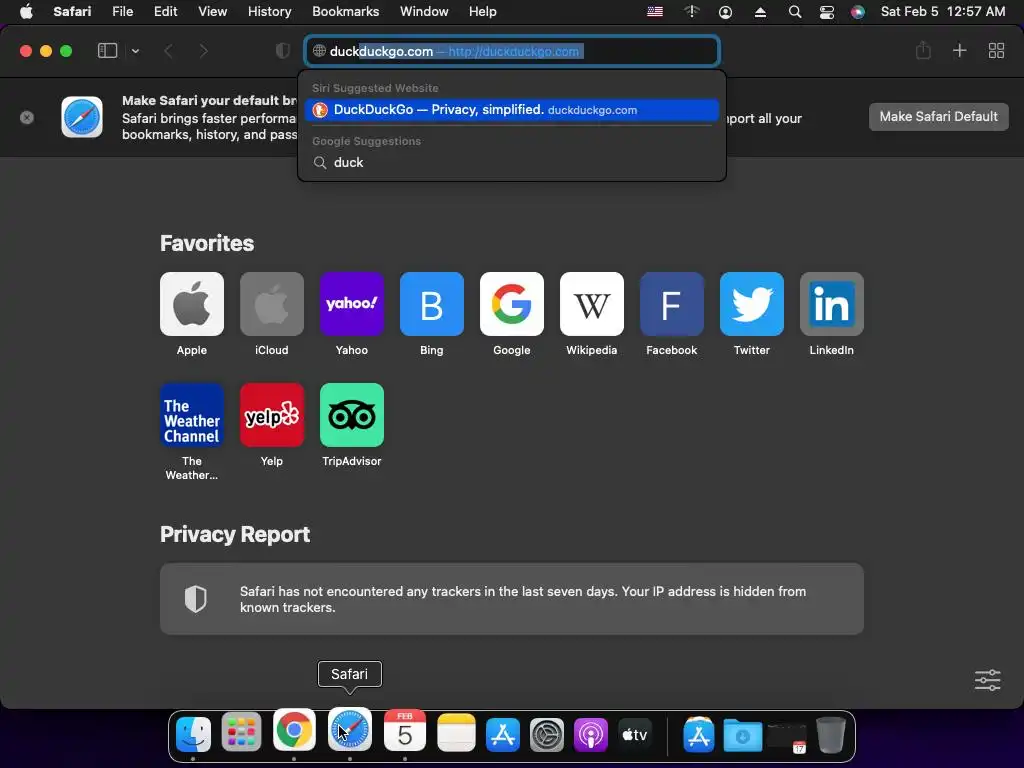This screenshot has width=1024, height=768.
Task: Click the Share toolbar button
Action: point(923,50)
